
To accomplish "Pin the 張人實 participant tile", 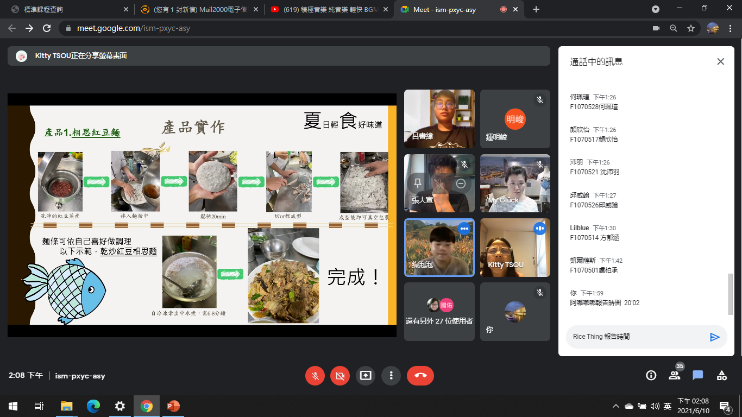I will click(417, 183).
